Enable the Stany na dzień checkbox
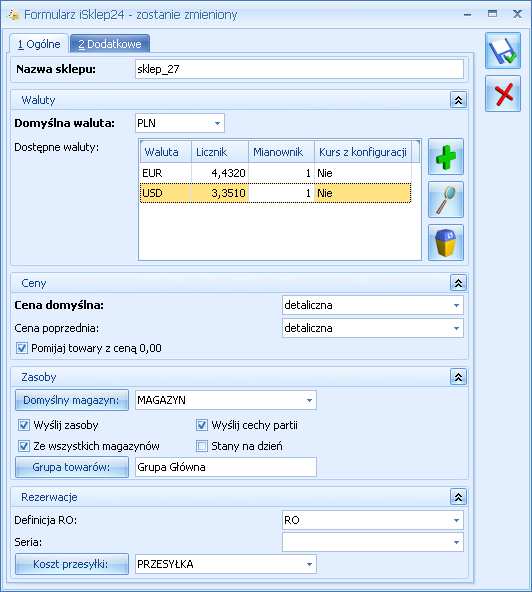 [202, 446]
